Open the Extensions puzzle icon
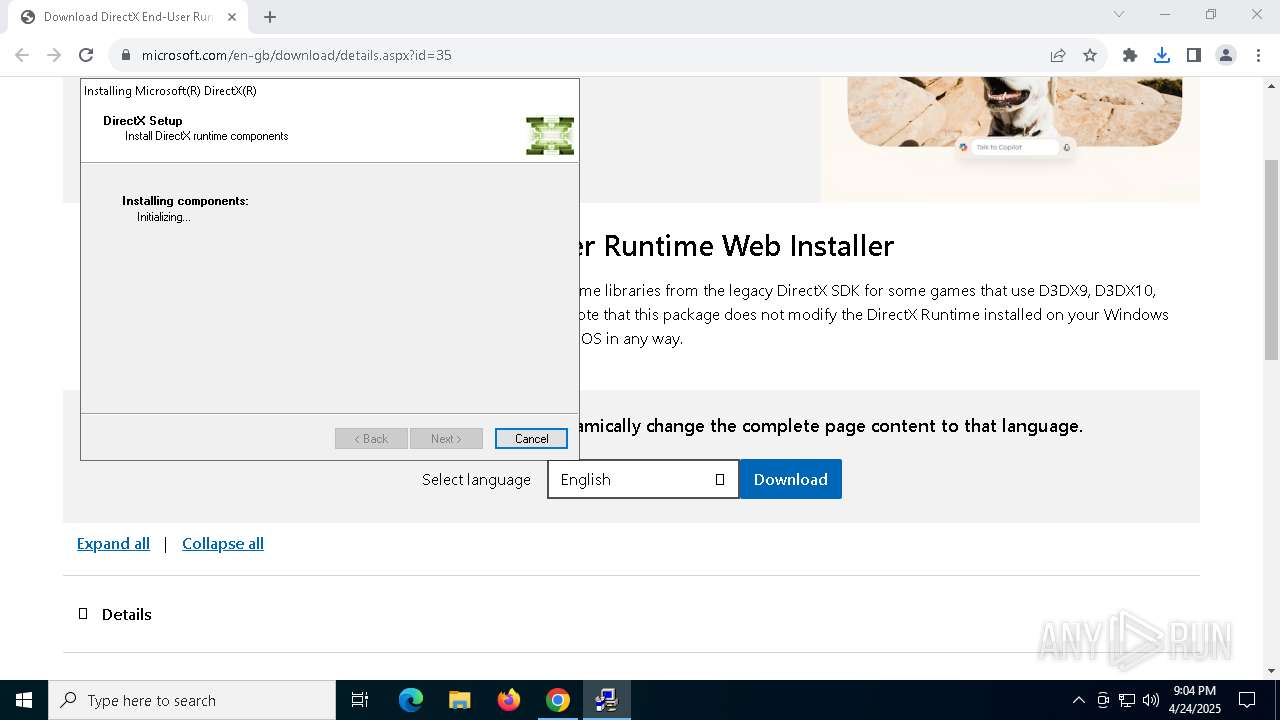The width and height of the screenshot is (1280, 720). (1130, 55)
